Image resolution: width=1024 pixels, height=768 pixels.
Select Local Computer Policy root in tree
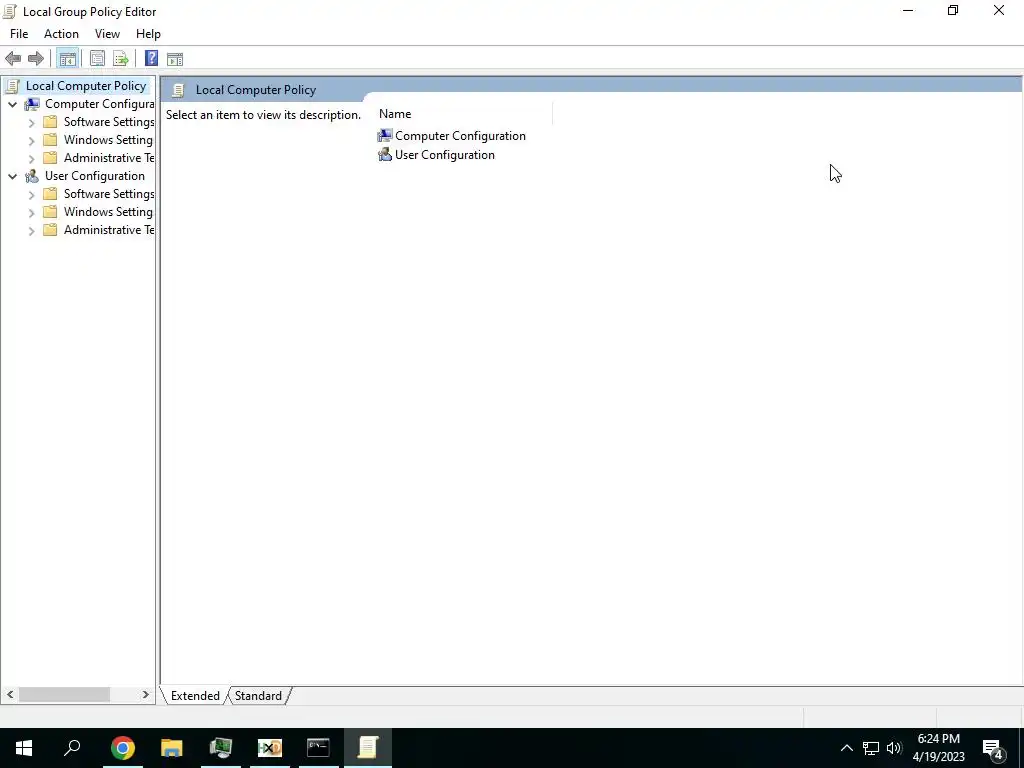pyautogui.click(x=86, y=86)
